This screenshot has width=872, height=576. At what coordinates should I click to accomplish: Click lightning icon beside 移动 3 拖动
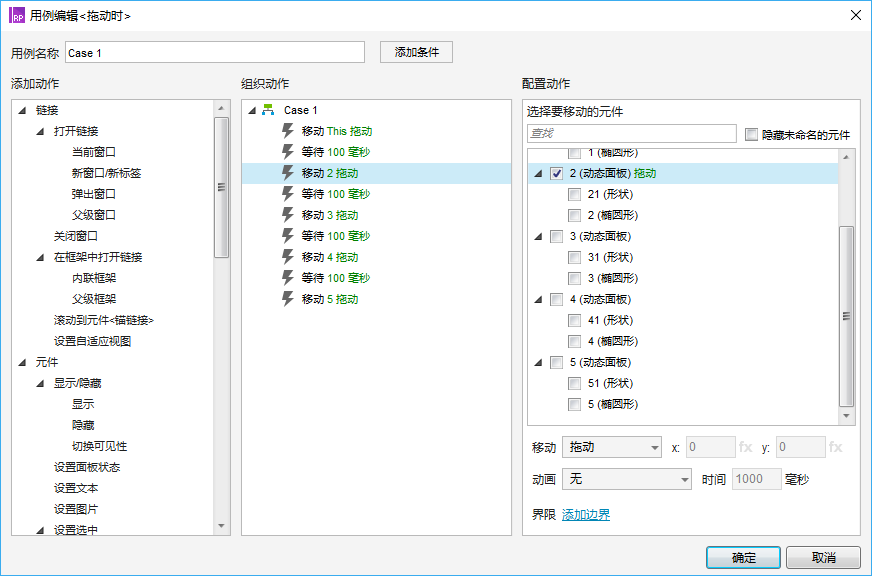(288, 215)
